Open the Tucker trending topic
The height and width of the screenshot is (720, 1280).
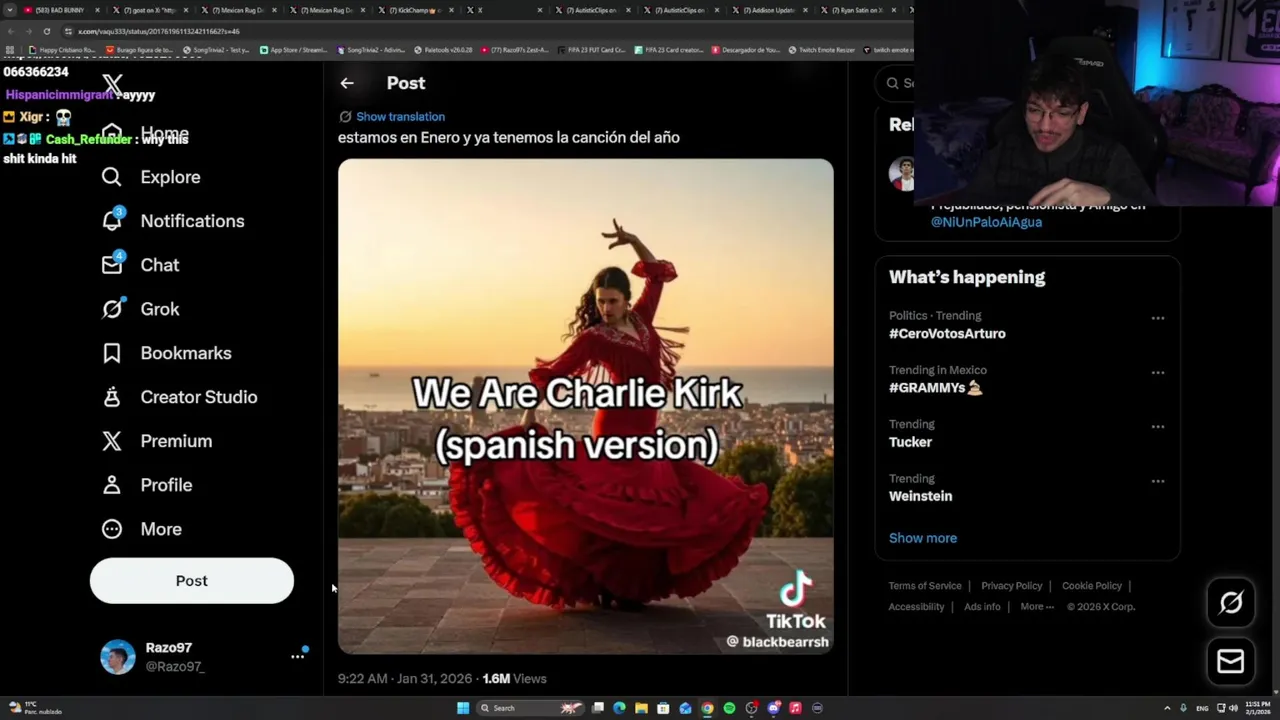(910, 442)
